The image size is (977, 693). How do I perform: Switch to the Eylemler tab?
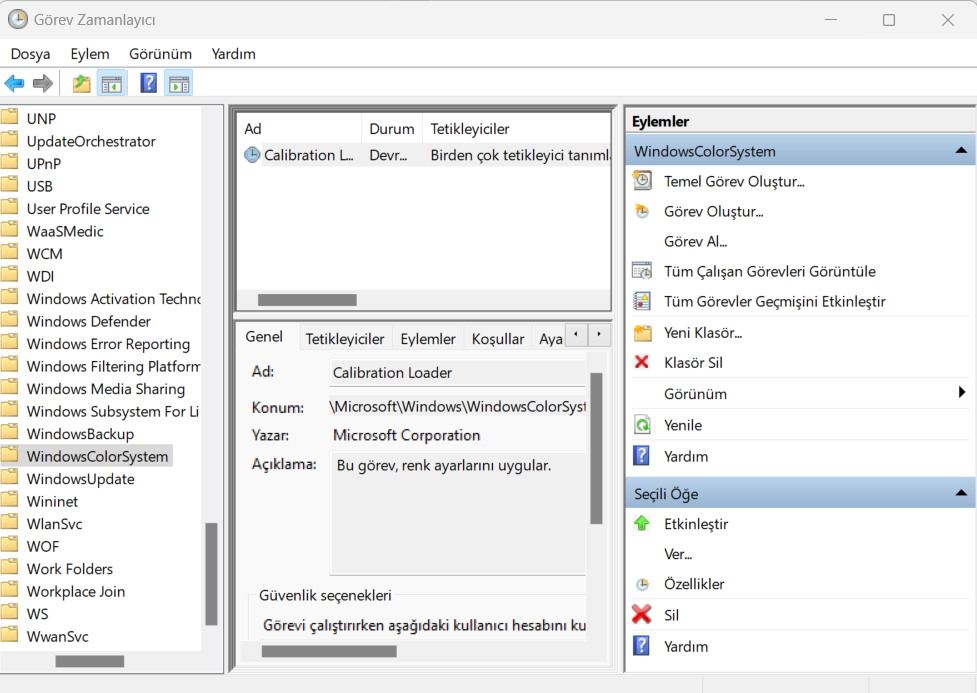(428, 338)
